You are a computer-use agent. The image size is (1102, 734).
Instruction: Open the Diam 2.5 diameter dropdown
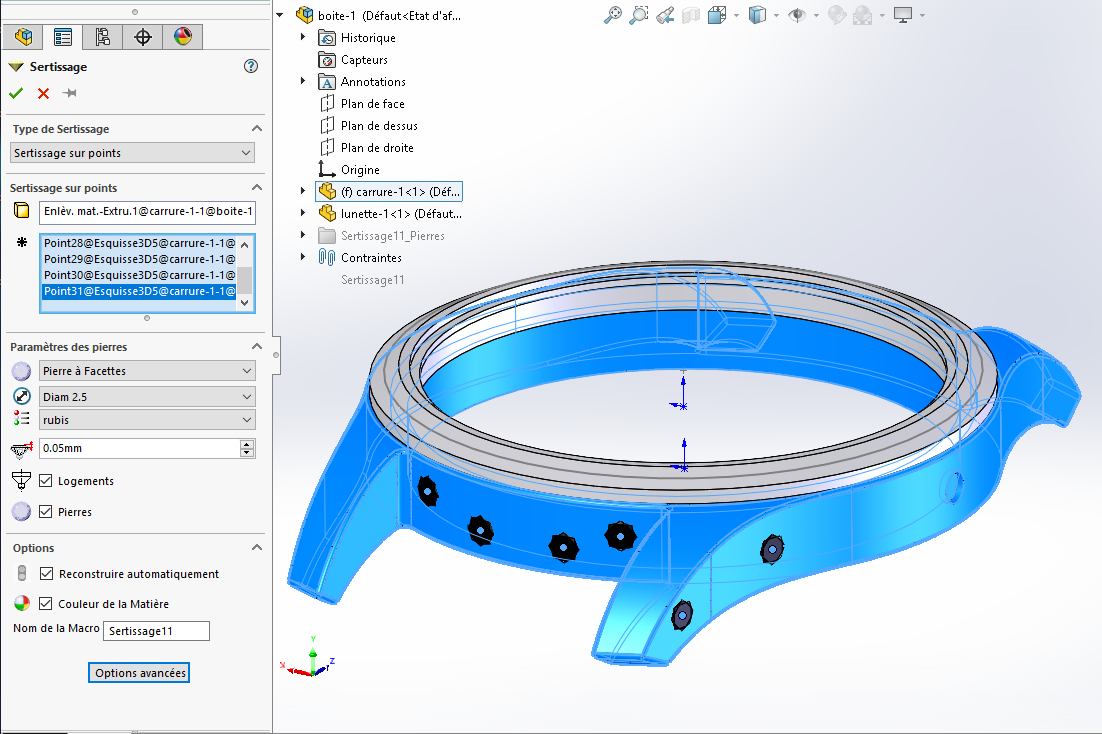(147, 396)
